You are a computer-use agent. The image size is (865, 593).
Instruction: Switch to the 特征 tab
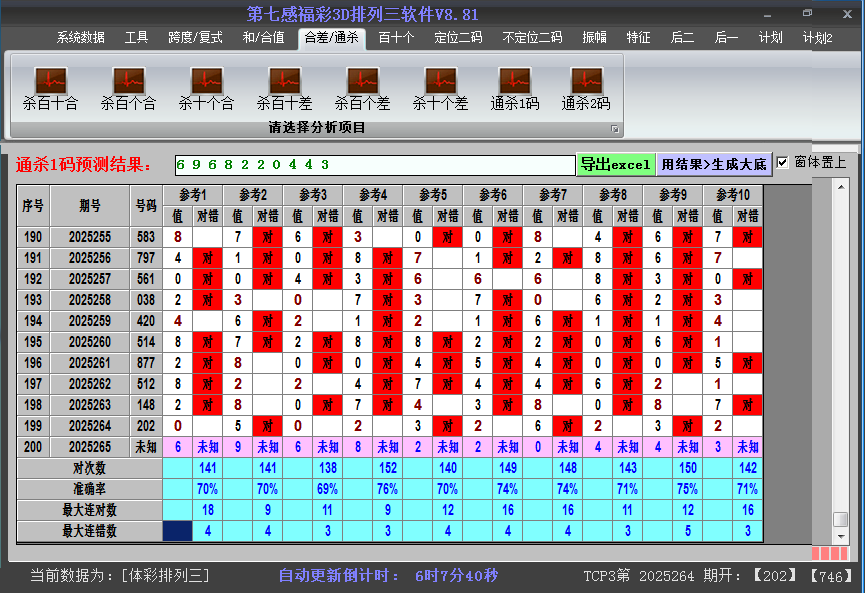point(639,38)
